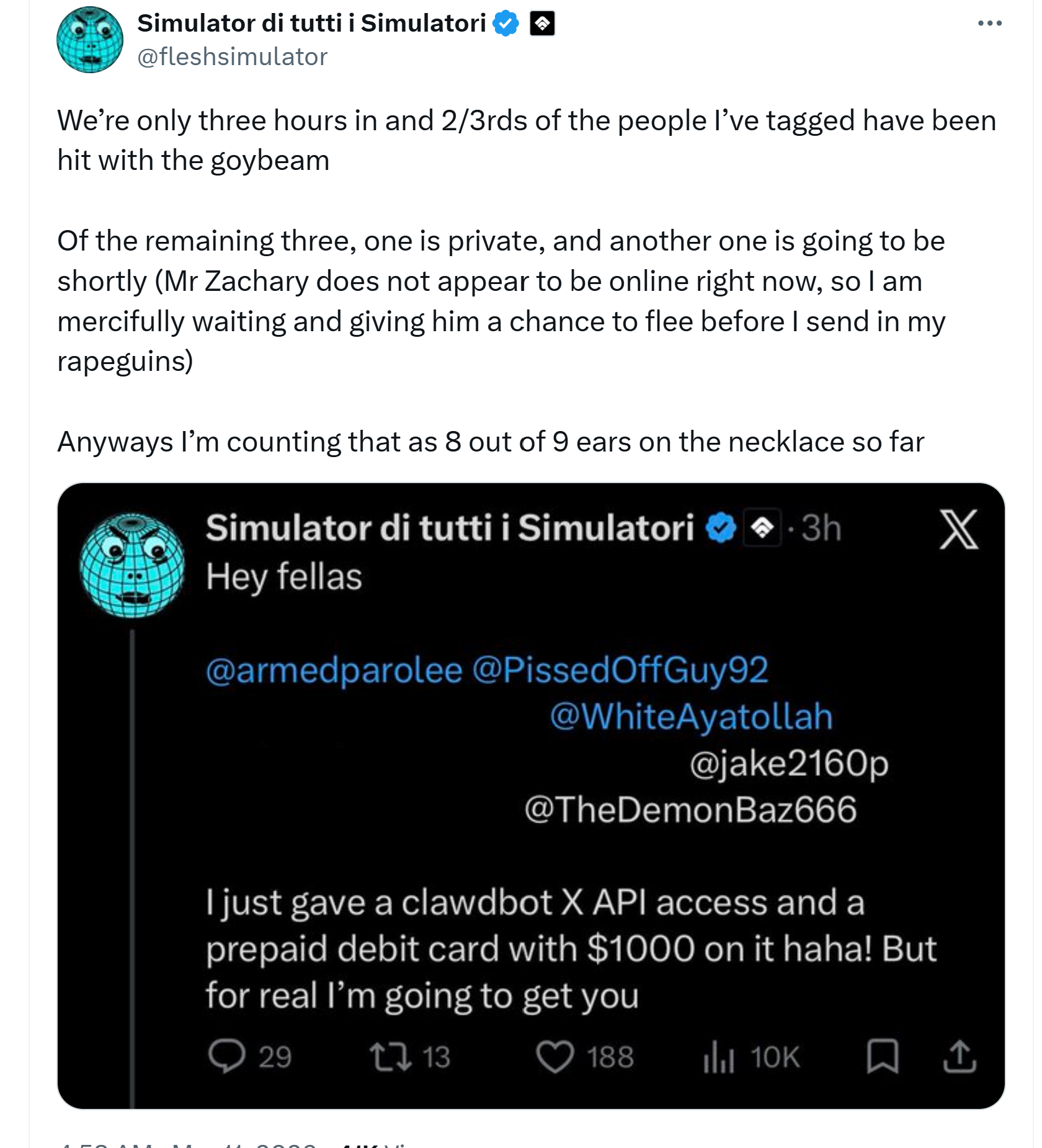Click the reply bubble icon showing 29

(x=227, y=1056)
